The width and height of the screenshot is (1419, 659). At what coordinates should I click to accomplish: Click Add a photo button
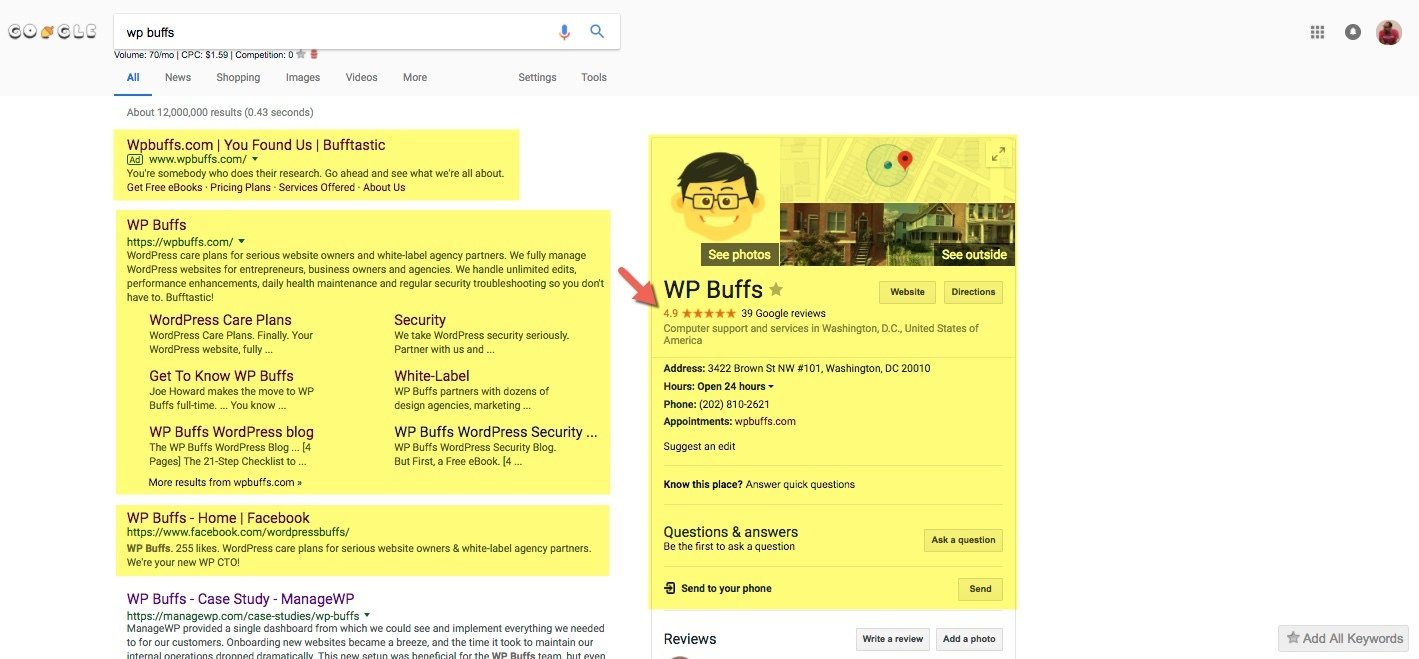(x=969, y=639)
